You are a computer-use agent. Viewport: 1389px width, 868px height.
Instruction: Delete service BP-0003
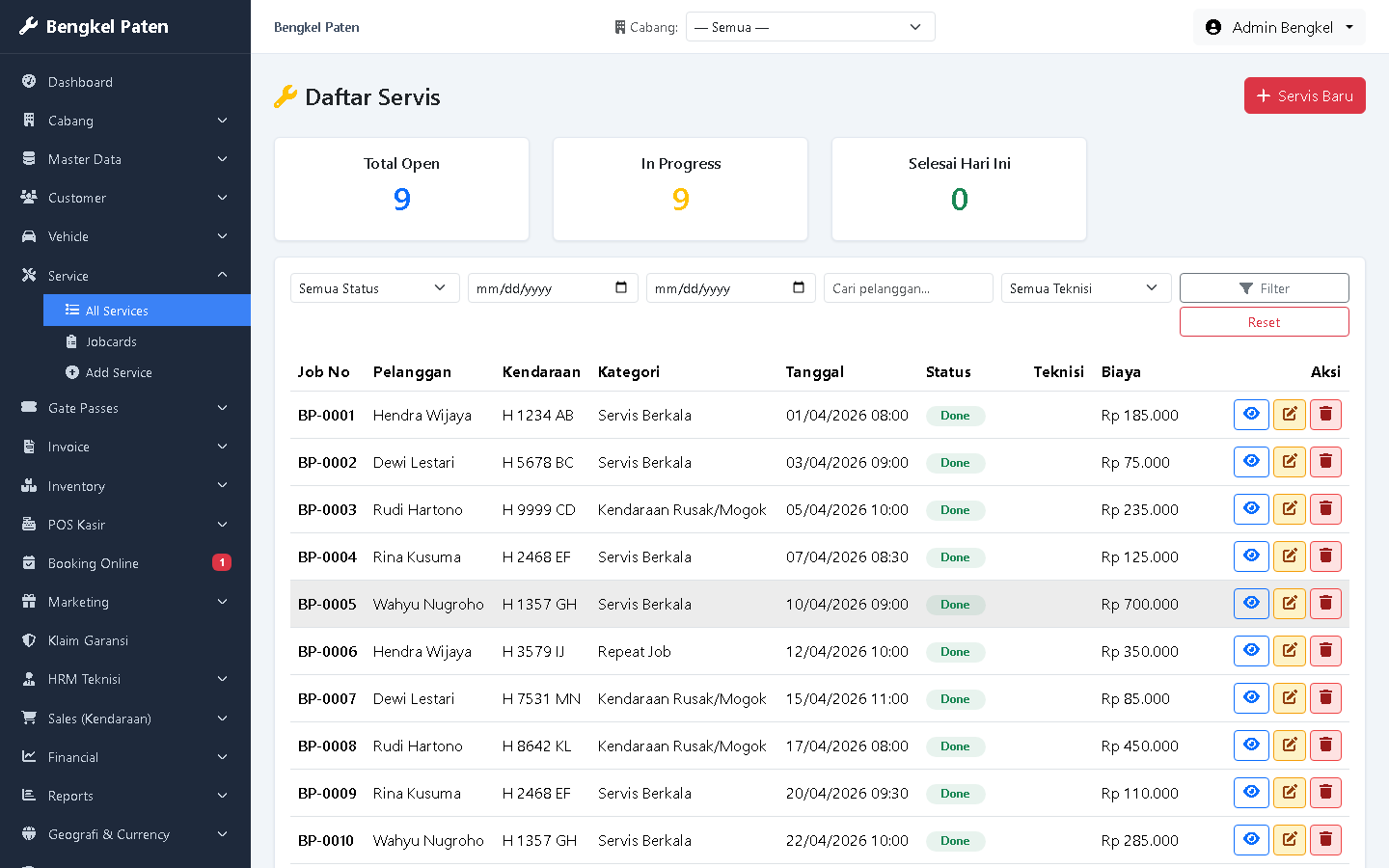click(x=1326, y=509)
